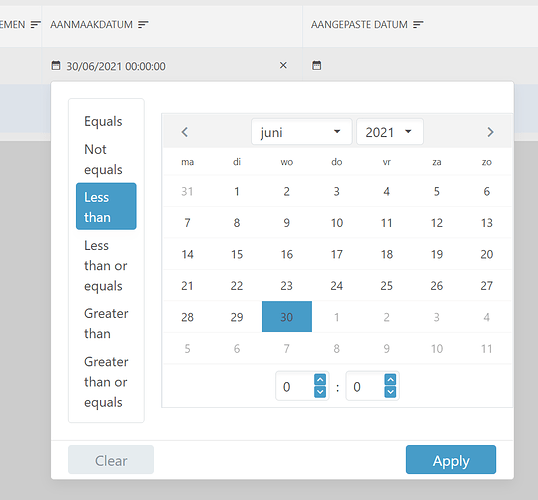Pick June 15 in the calendar
This screenshot has height=500, width=538.
coord(237,254)
